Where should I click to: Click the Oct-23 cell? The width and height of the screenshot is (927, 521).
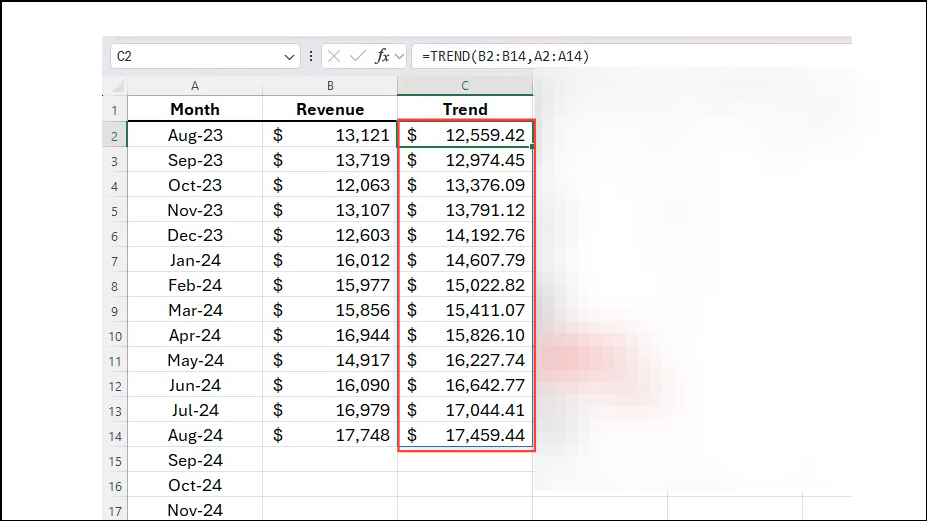195,185
